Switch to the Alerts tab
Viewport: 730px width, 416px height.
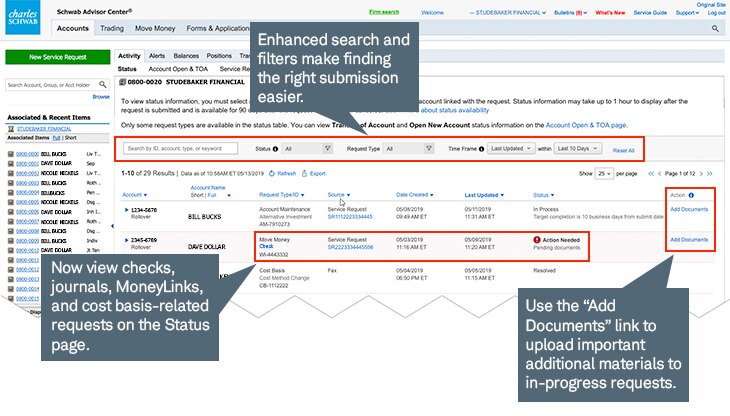point(157,56)
